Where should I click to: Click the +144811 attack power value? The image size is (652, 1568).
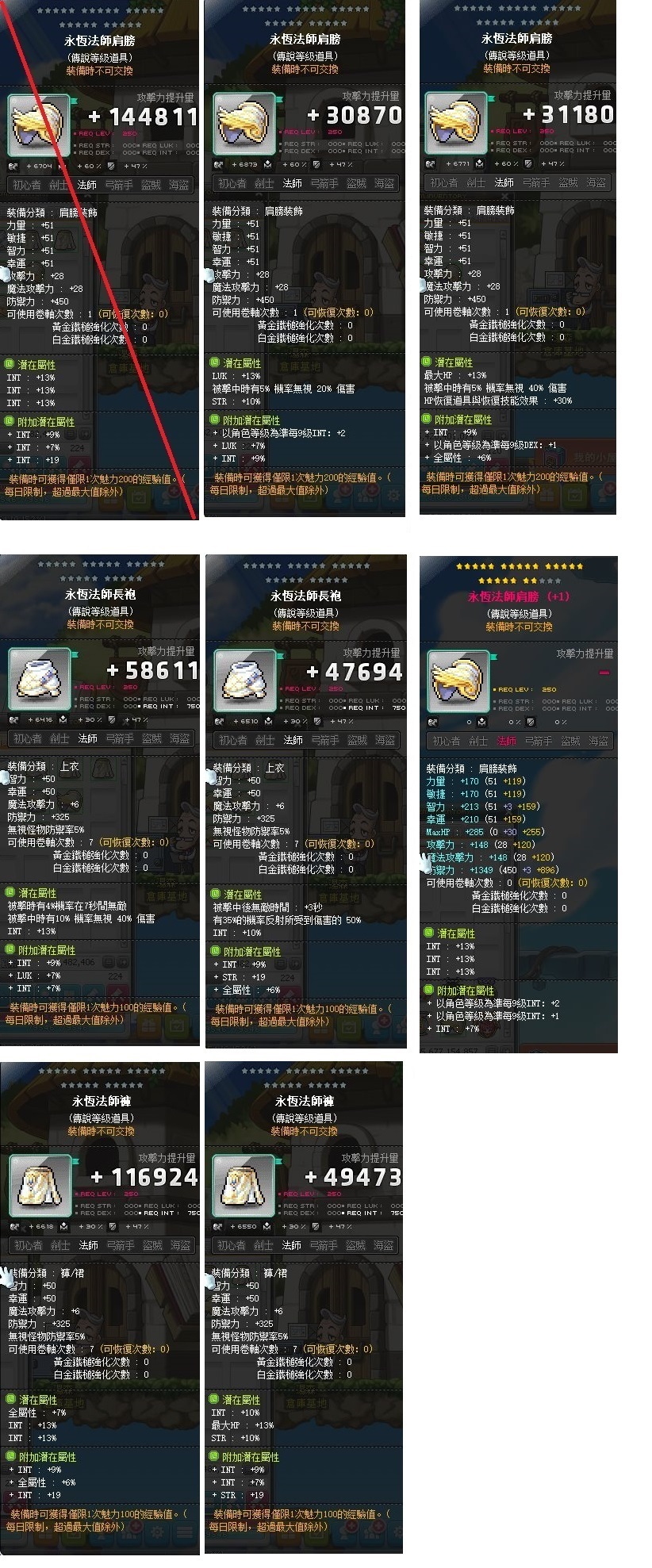tap(143, 117)
